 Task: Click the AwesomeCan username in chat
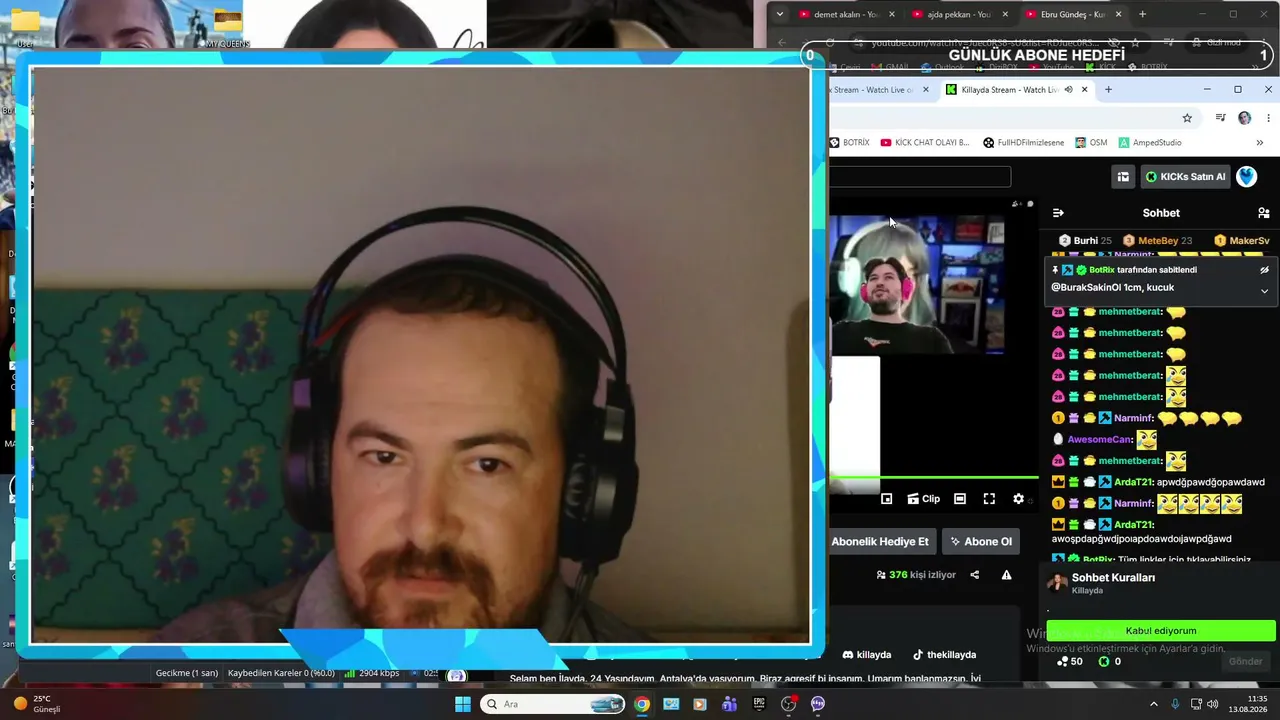1100,440
